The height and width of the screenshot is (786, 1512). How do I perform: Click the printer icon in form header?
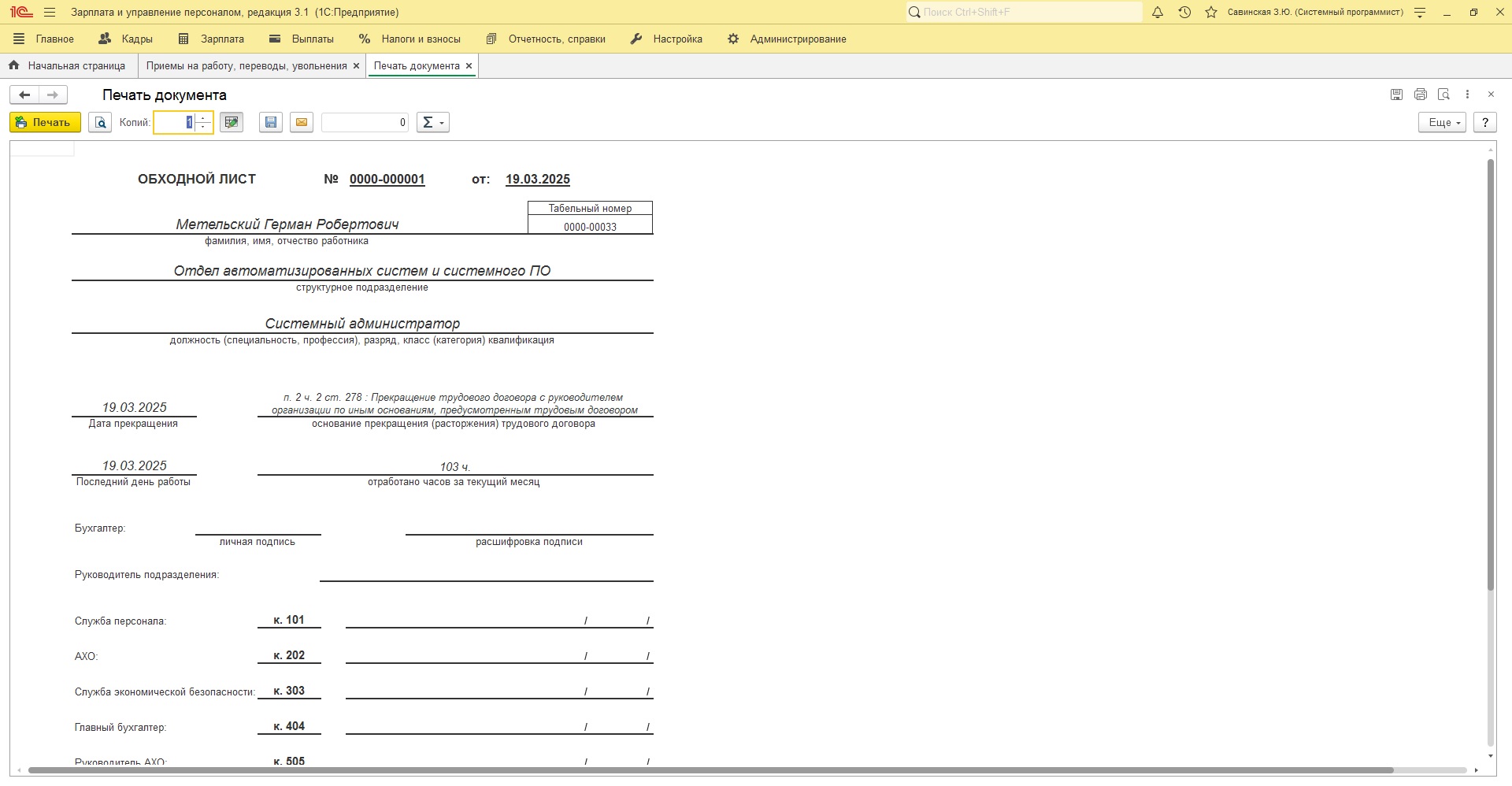click(1421, 95)
